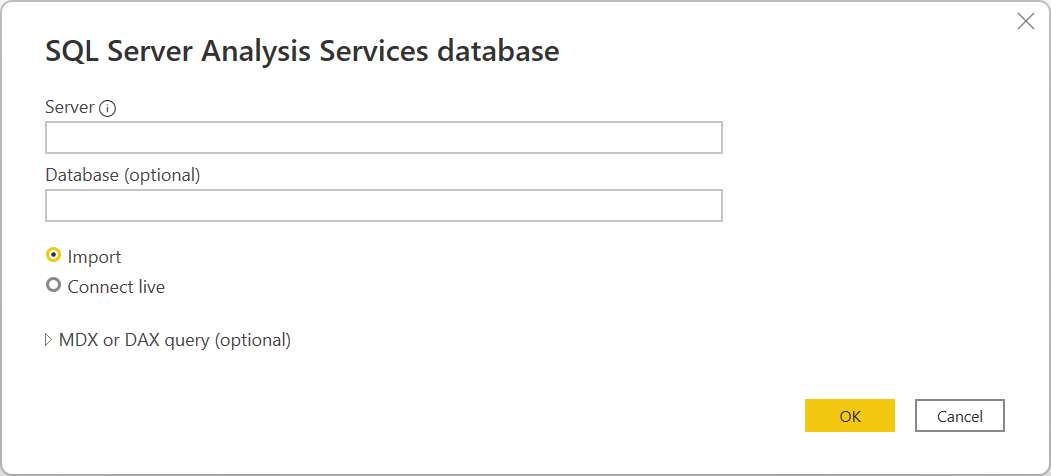
Task: Expand the MDX or DAX query triangle
Action: 48,340
